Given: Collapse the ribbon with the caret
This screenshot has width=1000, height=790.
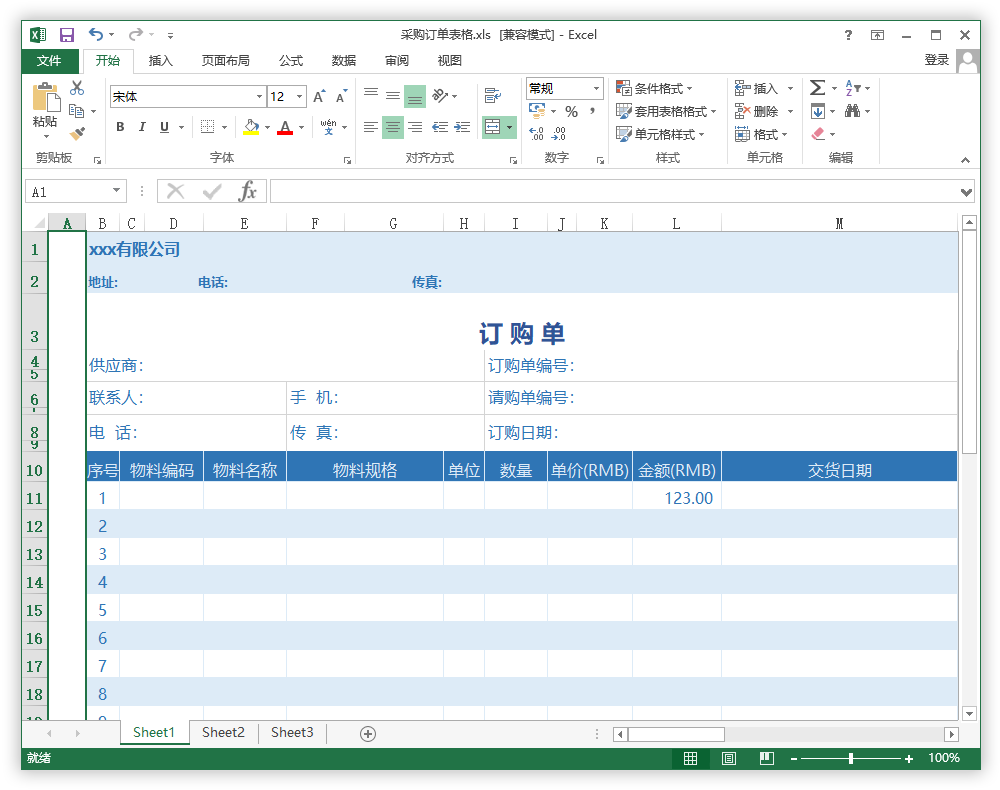Looking at the screenshot, I should (x=966, y=160).
